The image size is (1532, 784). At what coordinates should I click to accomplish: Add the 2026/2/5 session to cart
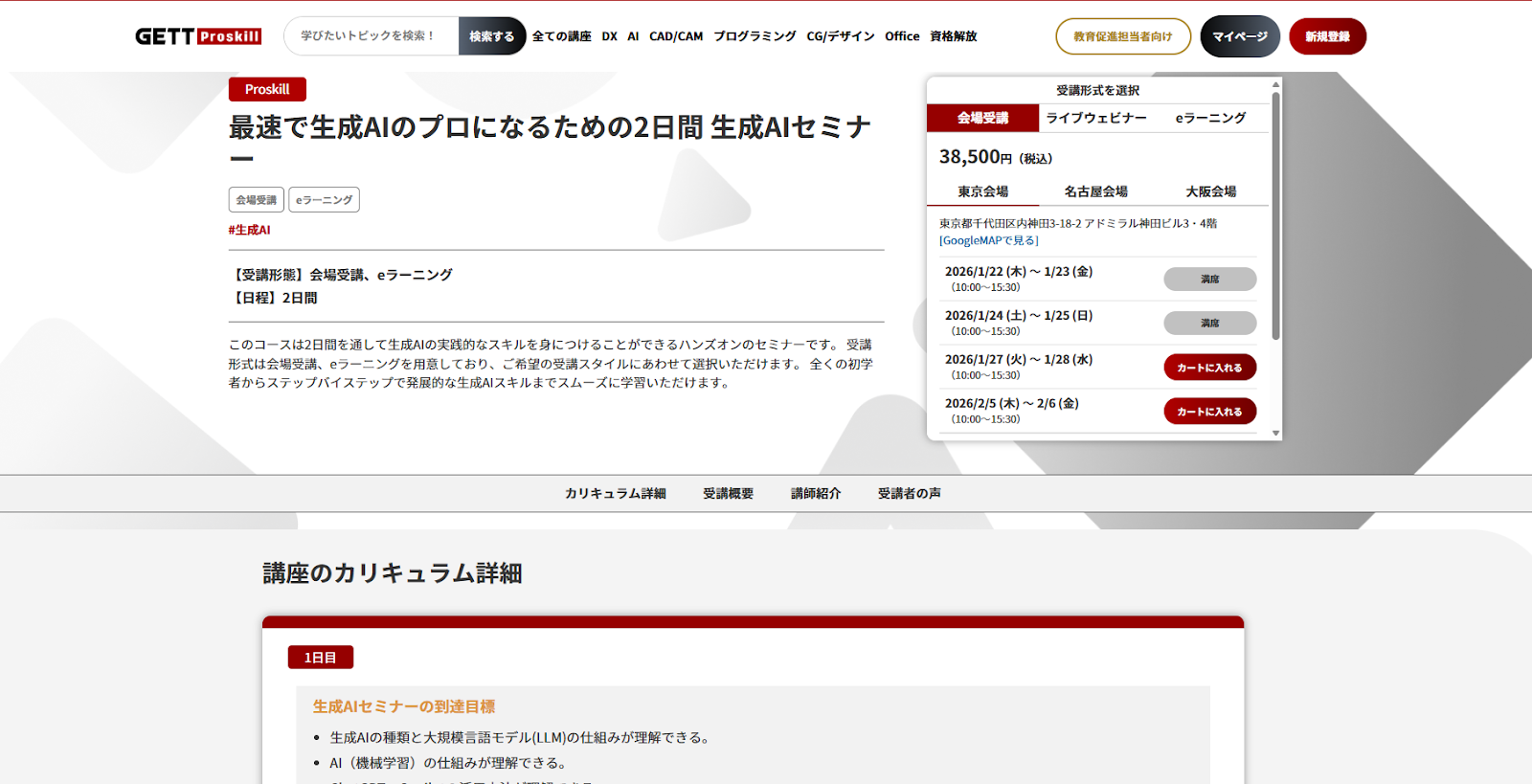[x=1209, y=412]
